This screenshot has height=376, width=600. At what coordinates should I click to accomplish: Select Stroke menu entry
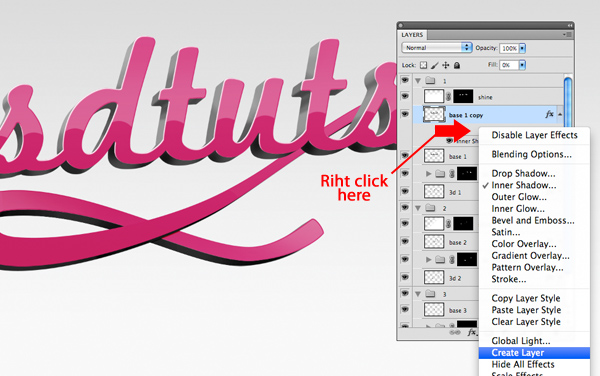[x=534, y=279]
